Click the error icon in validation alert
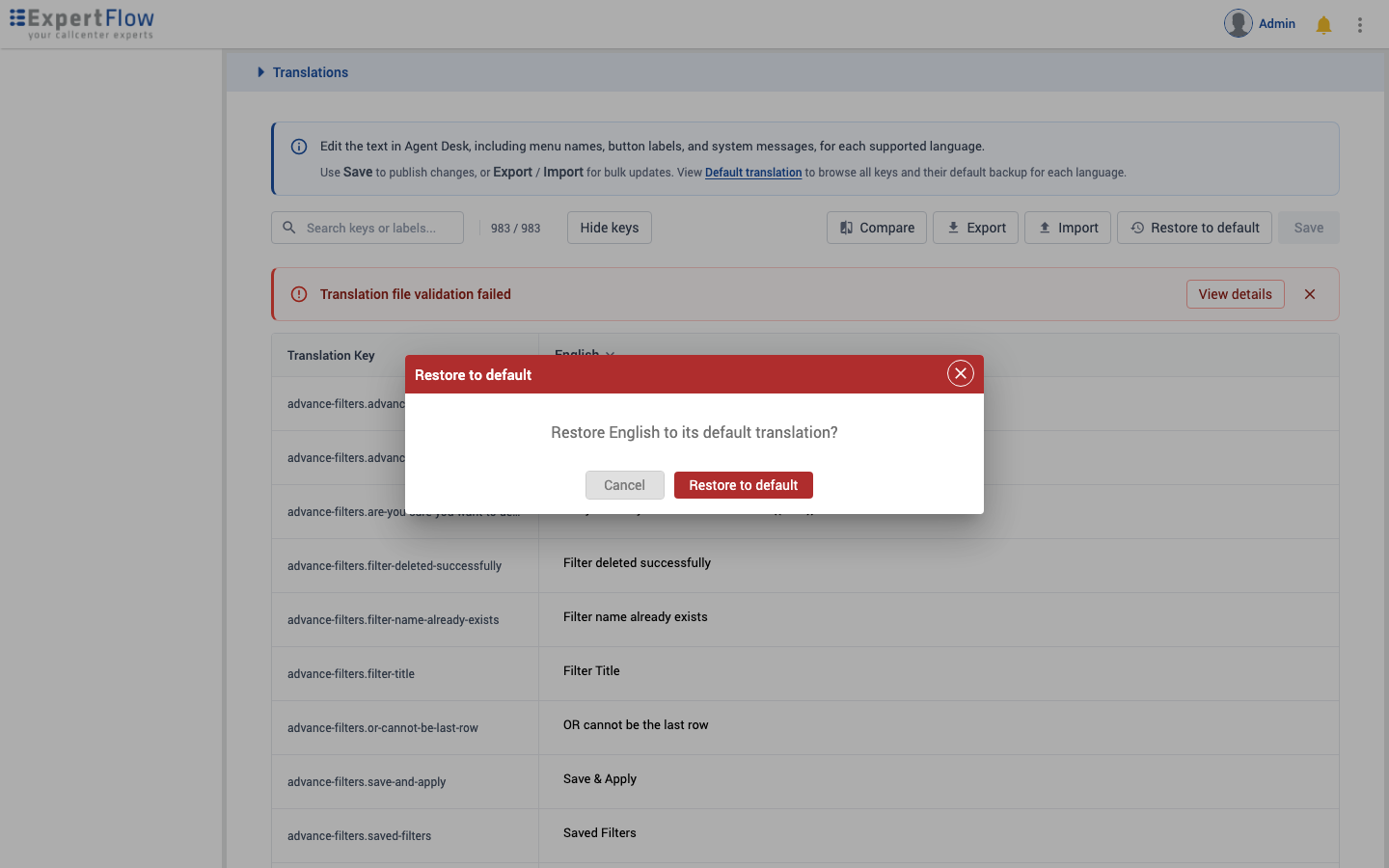Viewport: 1389px width, 868px height. (x=299, y=294)
